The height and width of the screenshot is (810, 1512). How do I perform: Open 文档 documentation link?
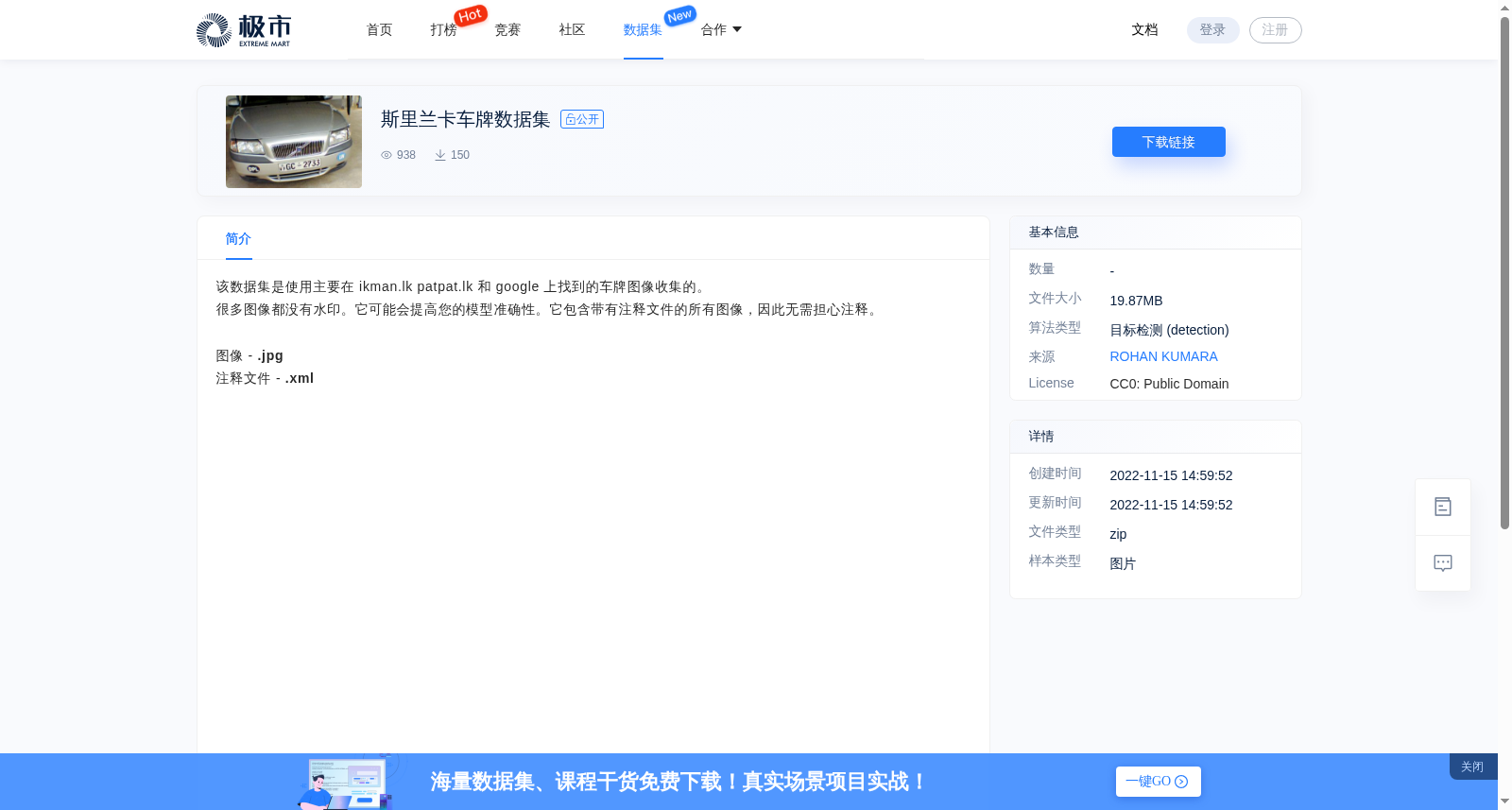coord(1145,30)
